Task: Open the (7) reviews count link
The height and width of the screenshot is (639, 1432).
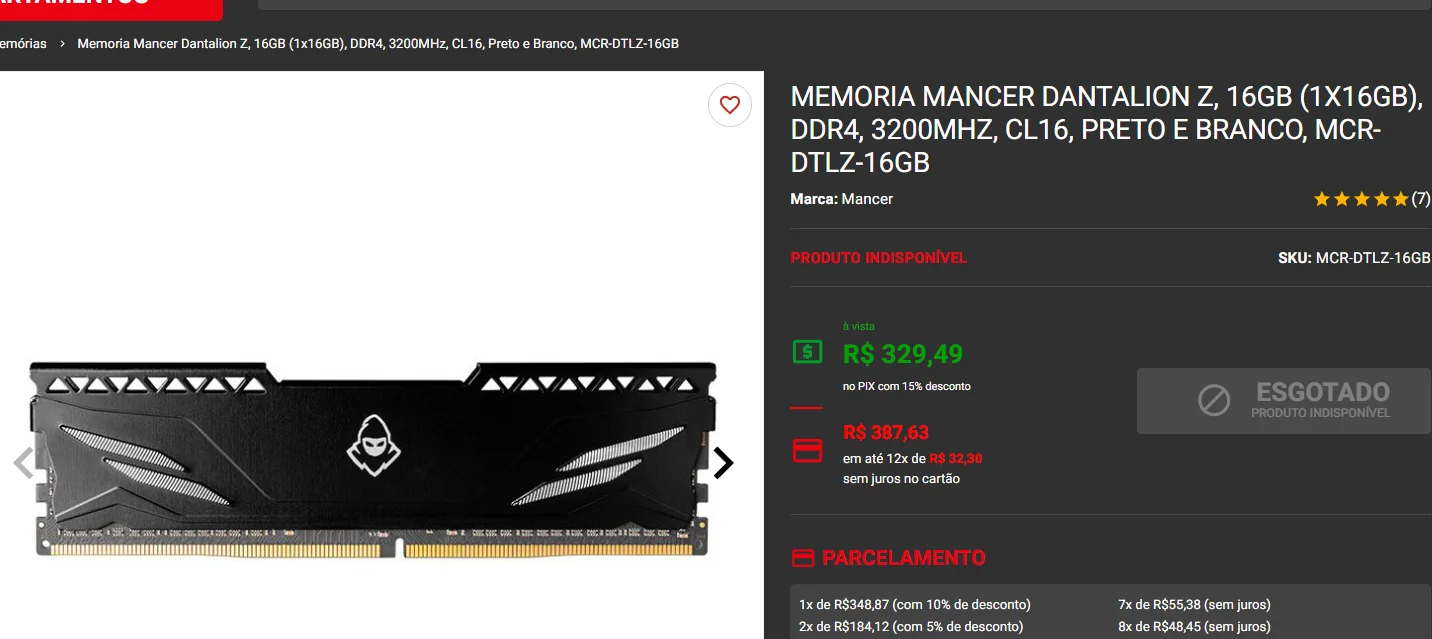Action: (x=1420, y=199)
